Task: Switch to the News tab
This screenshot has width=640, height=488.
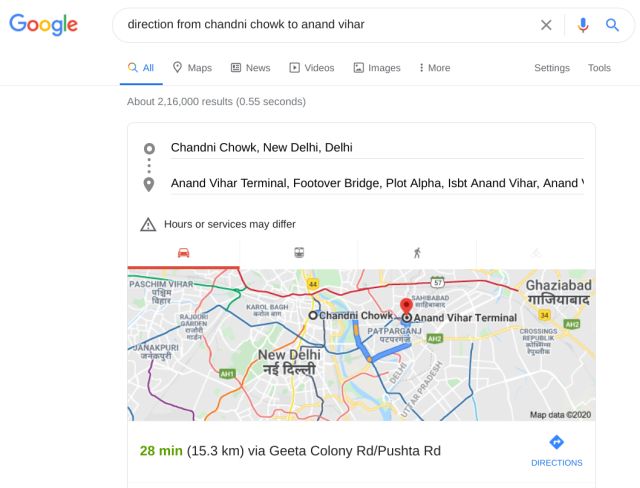Action: [251, 68]
